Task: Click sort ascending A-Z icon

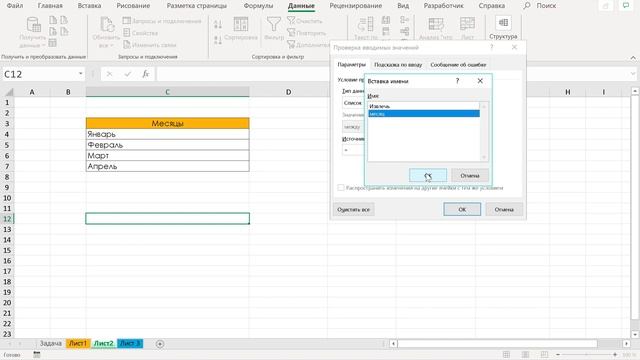Action: pos(218,25)
